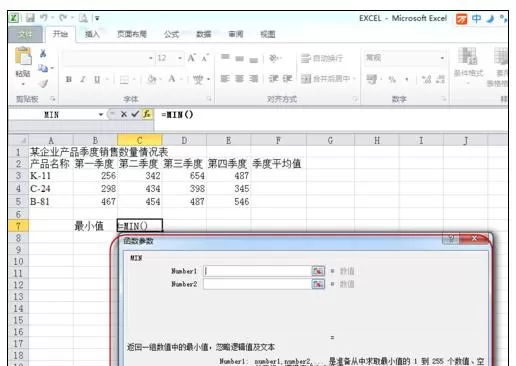The image size is (516, 366).
Task: Switch to the 数据 Data tab
Action: point(204,34)
